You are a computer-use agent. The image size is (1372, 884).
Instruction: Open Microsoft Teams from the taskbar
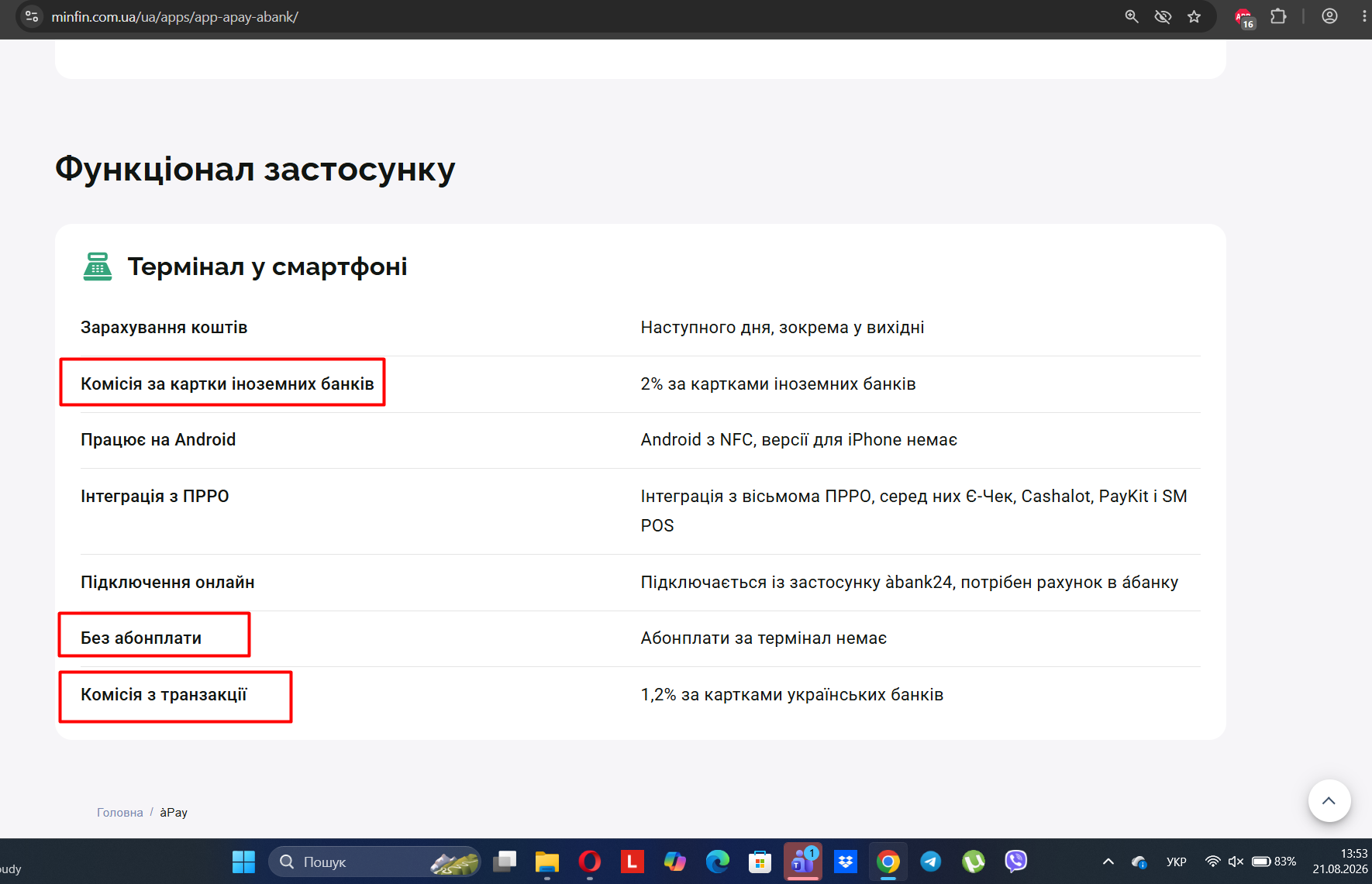[803, 862]
